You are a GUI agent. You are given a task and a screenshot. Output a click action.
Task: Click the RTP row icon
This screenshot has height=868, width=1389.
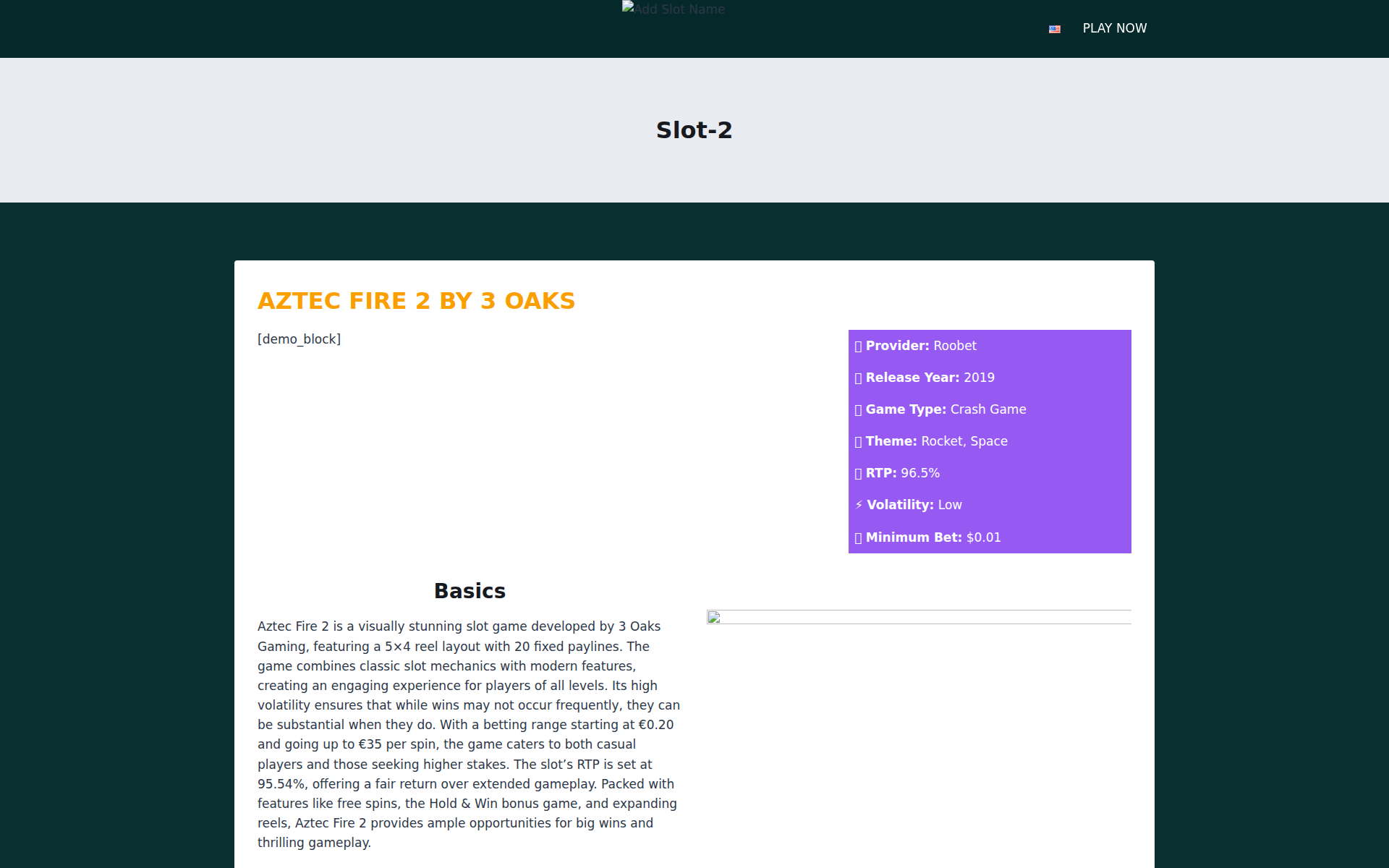click(858, 474)
